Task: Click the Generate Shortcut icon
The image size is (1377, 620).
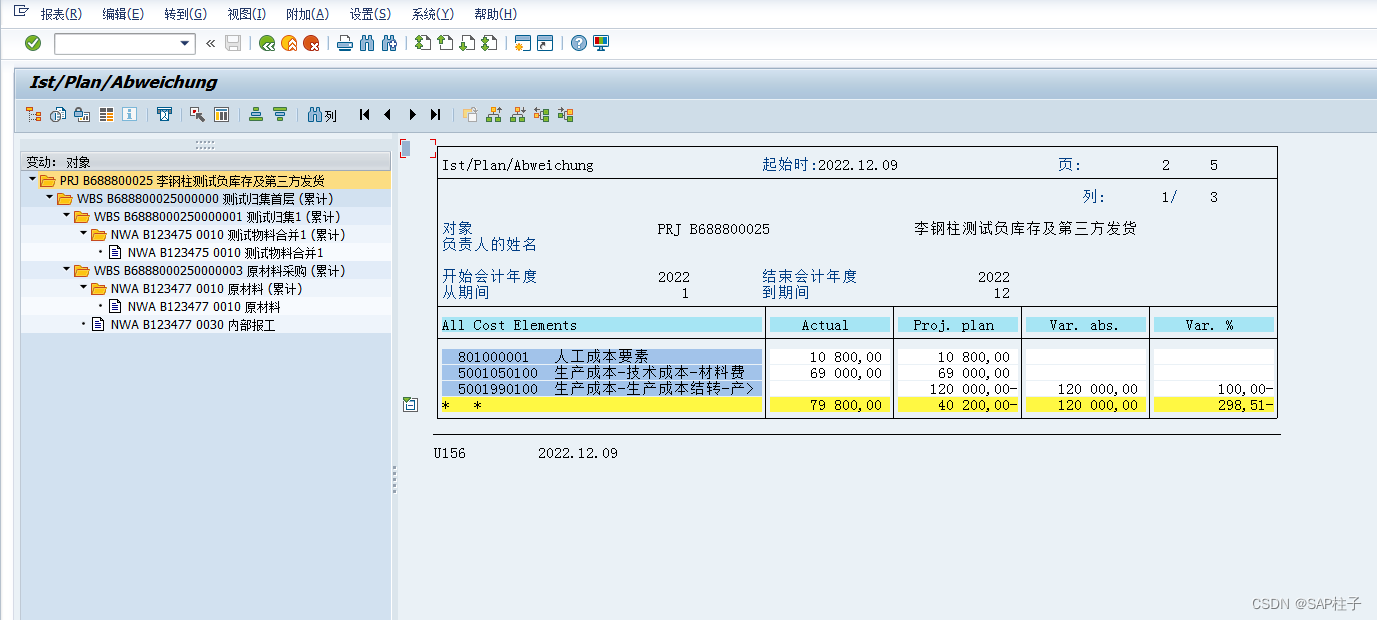Action: coord(545,43)
